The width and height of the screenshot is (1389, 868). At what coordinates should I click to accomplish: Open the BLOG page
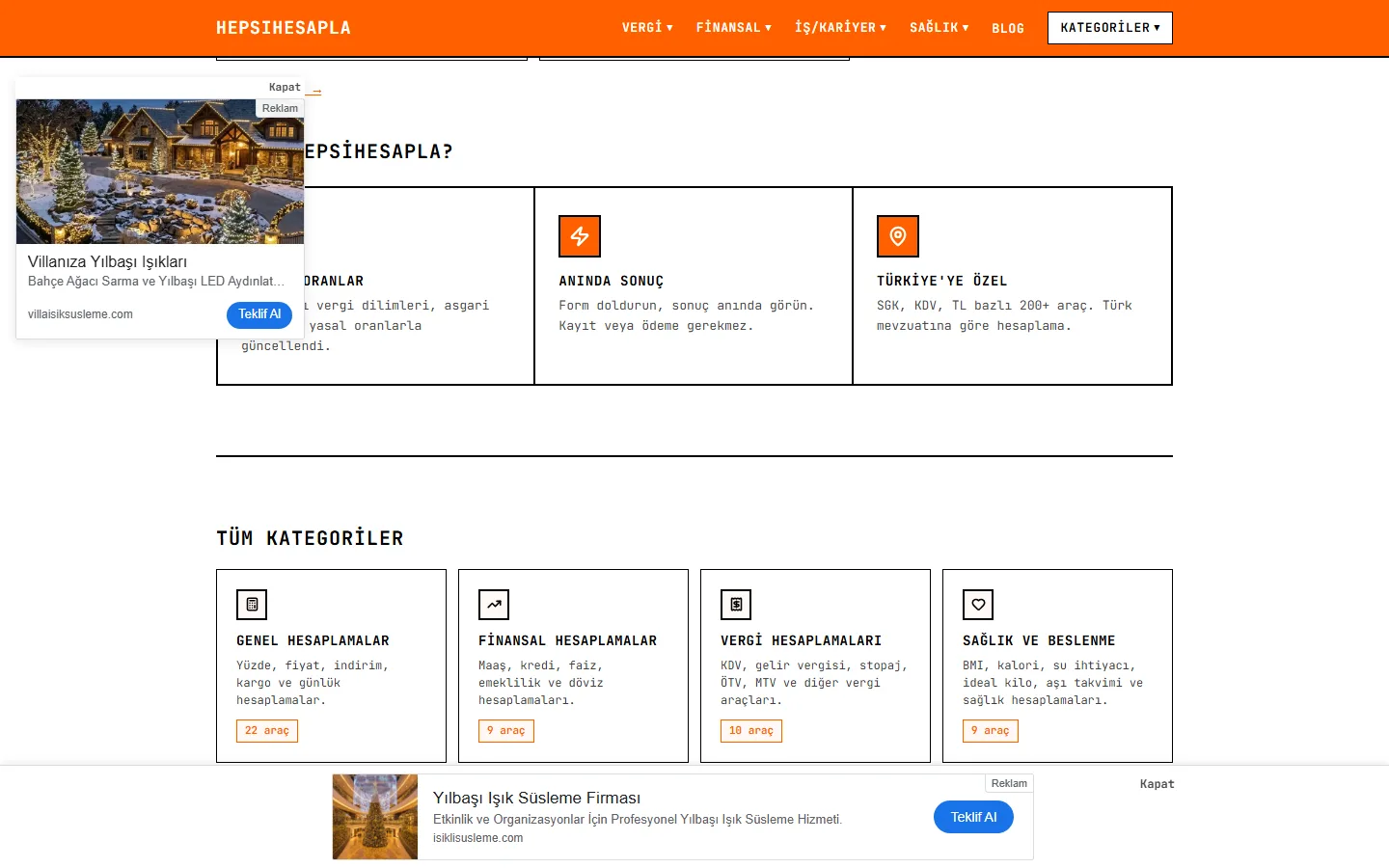click(x=1008, y=28)
